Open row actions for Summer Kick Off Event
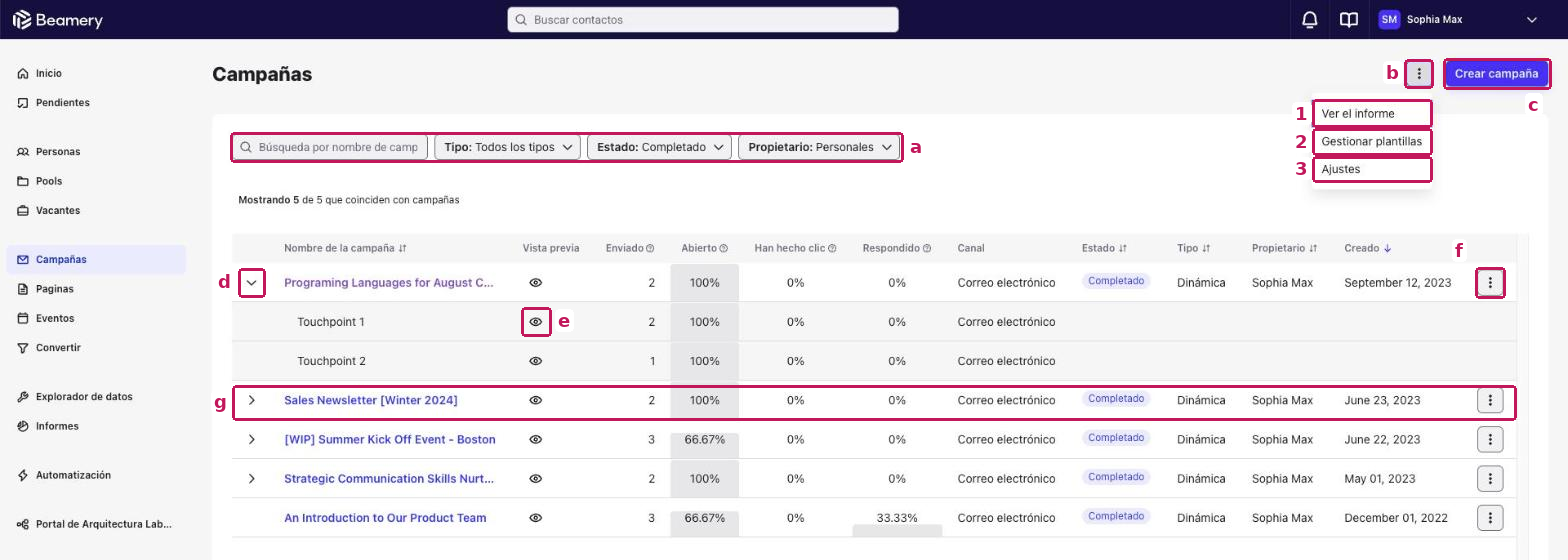 [x=1490, y=440]
